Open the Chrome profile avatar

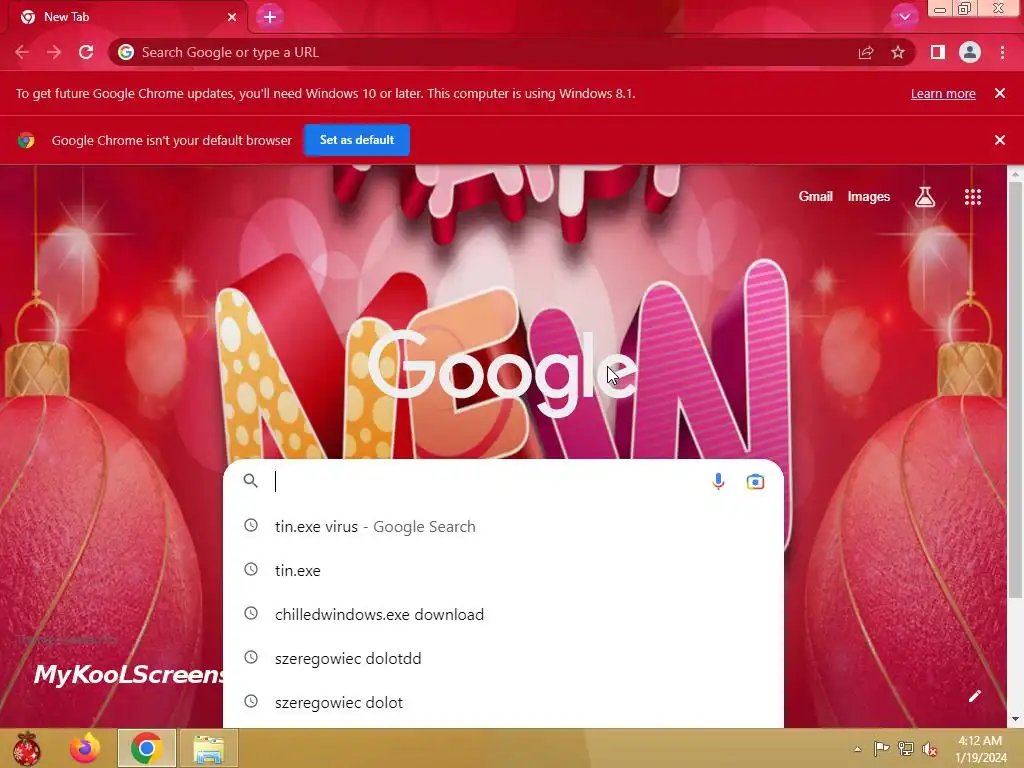(x=970, y=52)
